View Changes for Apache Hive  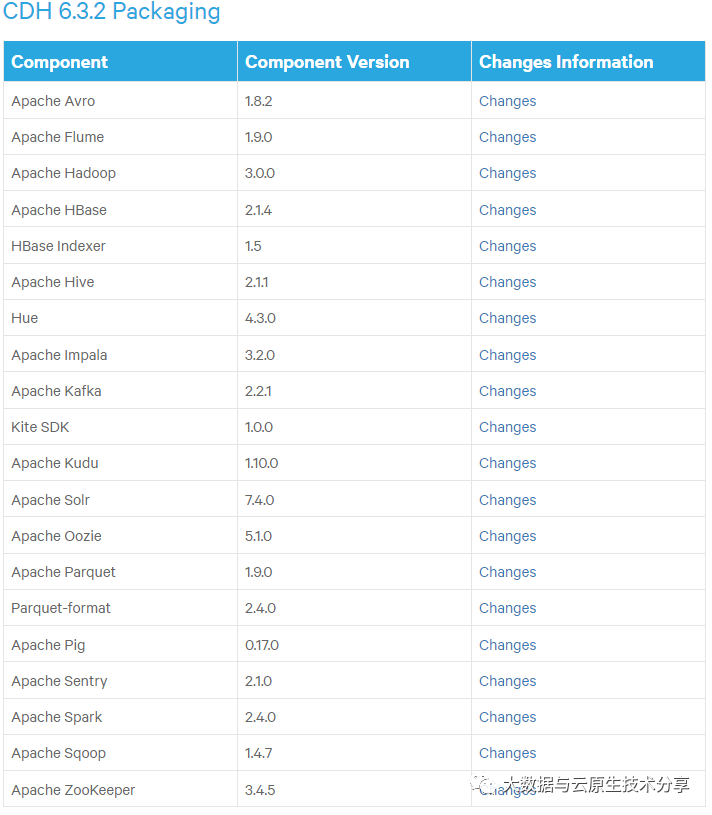[x=507, y=282]
